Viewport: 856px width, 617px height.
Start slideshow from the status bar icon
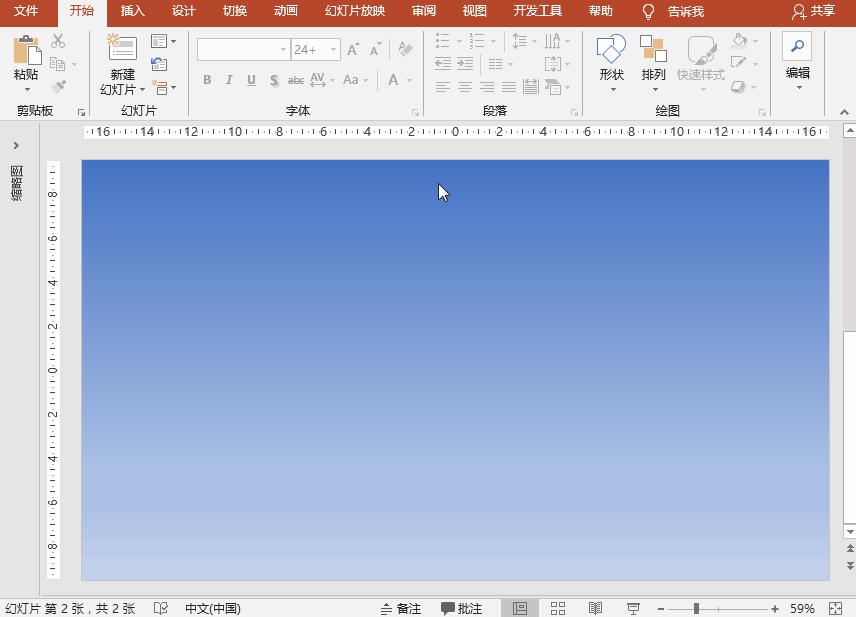(x=633, y=607)
